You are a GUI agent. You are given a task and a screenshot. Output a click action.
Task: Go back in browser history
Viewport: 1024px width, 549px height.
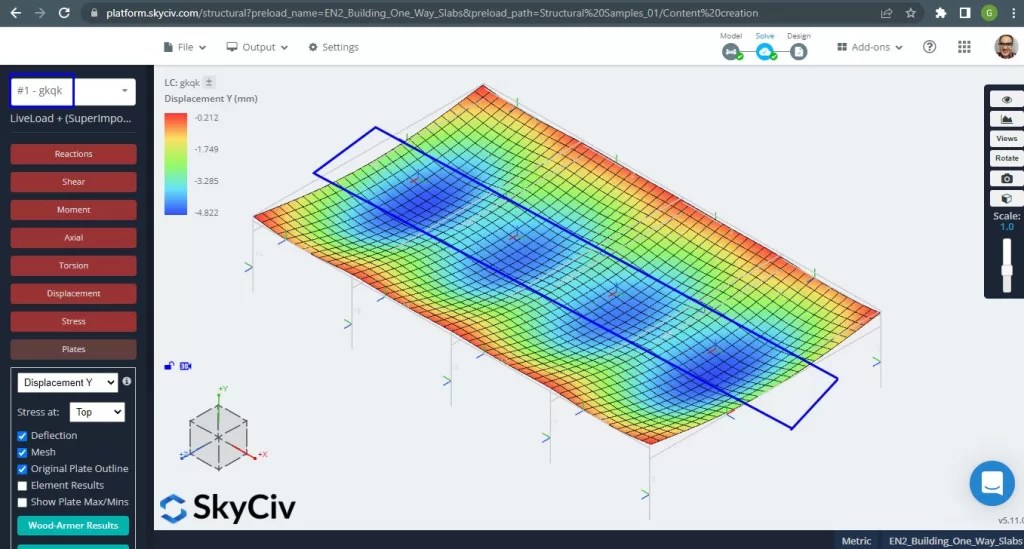15,12
